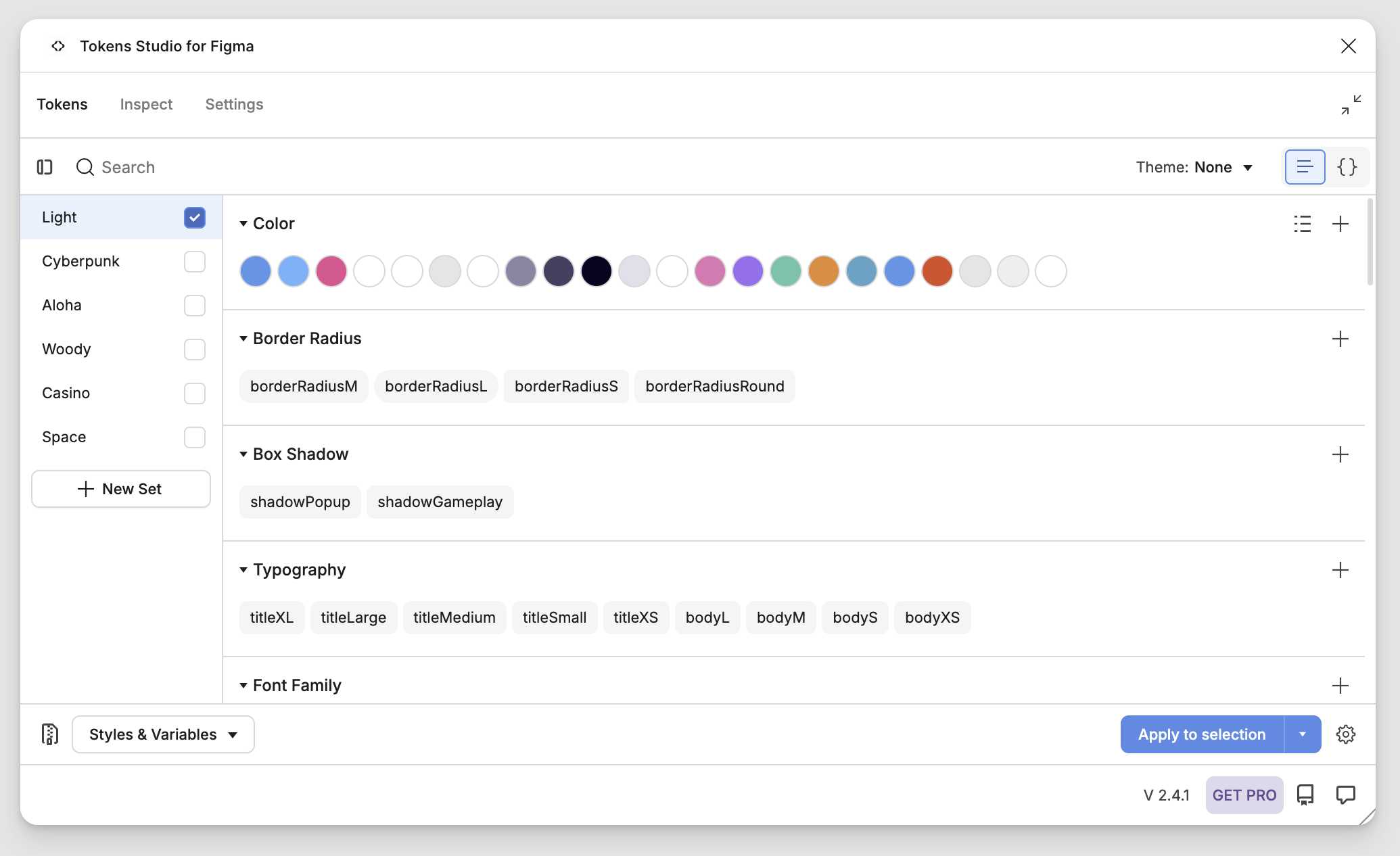Toggle Color tokens list display mode

point(1302,224)
